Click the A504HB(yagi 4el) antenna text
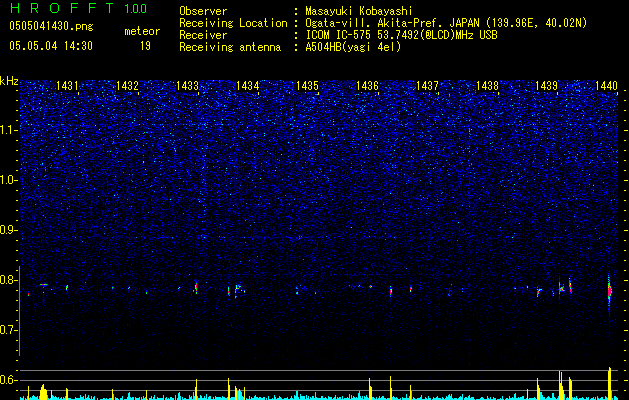Image resolution: width=629 pixels, height=400 pixels. (353, 47)
